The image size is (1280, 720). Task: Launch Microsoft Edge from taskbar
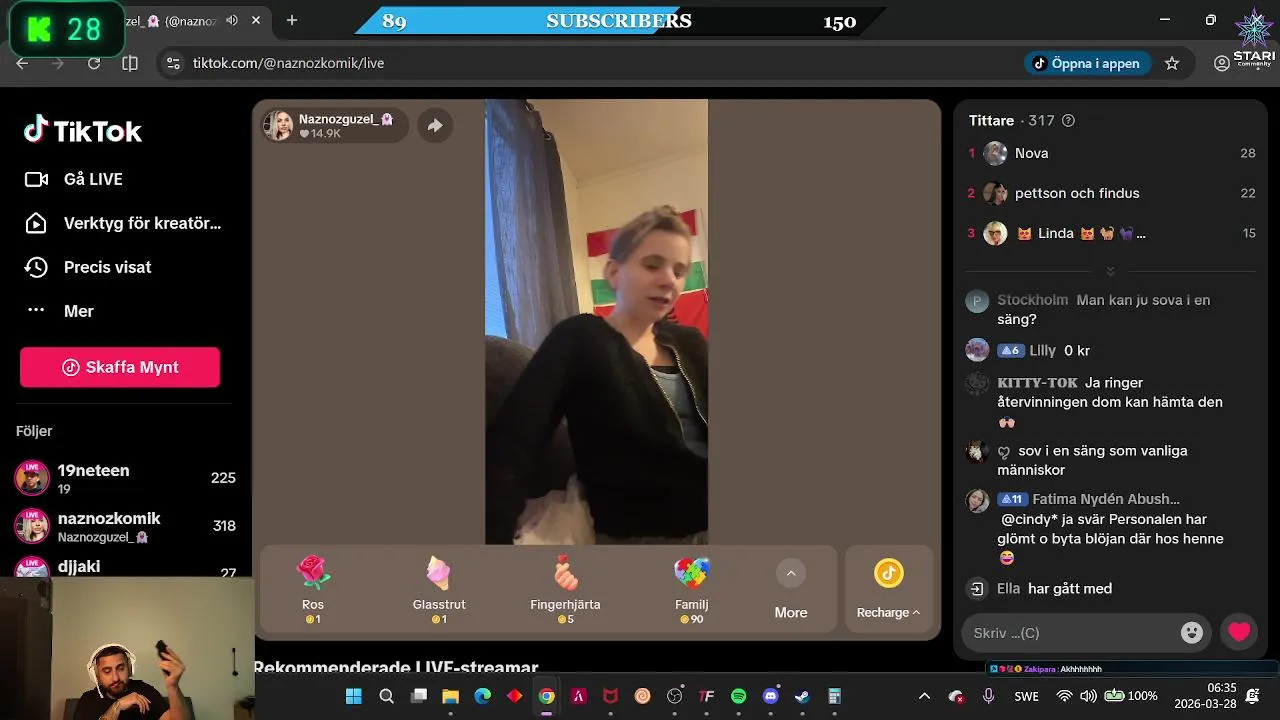pos(483,696)
